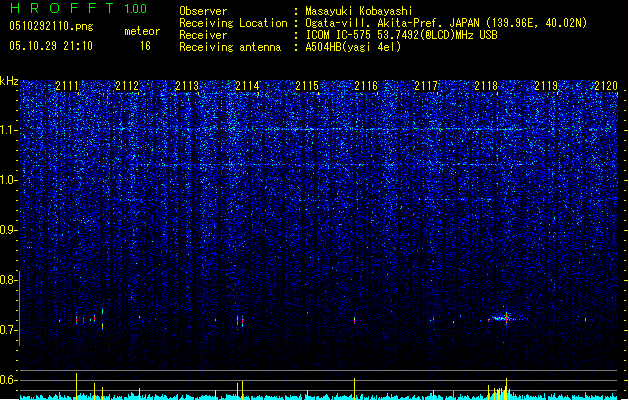This screenshot has height=400, width=629.
Task: Click the Receiving Location value line
Action: 446,23
